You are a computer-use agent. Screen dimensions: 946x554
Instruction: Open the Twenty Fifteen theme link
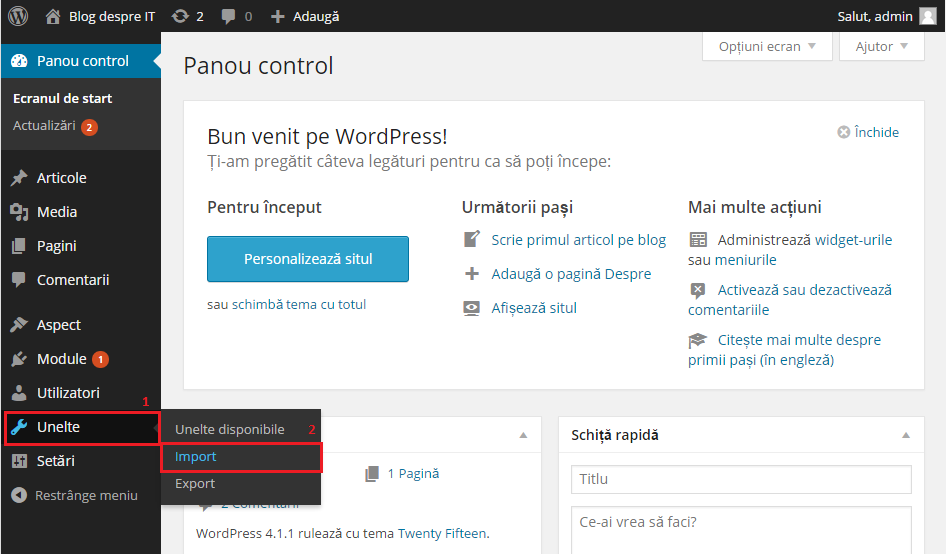442,534
